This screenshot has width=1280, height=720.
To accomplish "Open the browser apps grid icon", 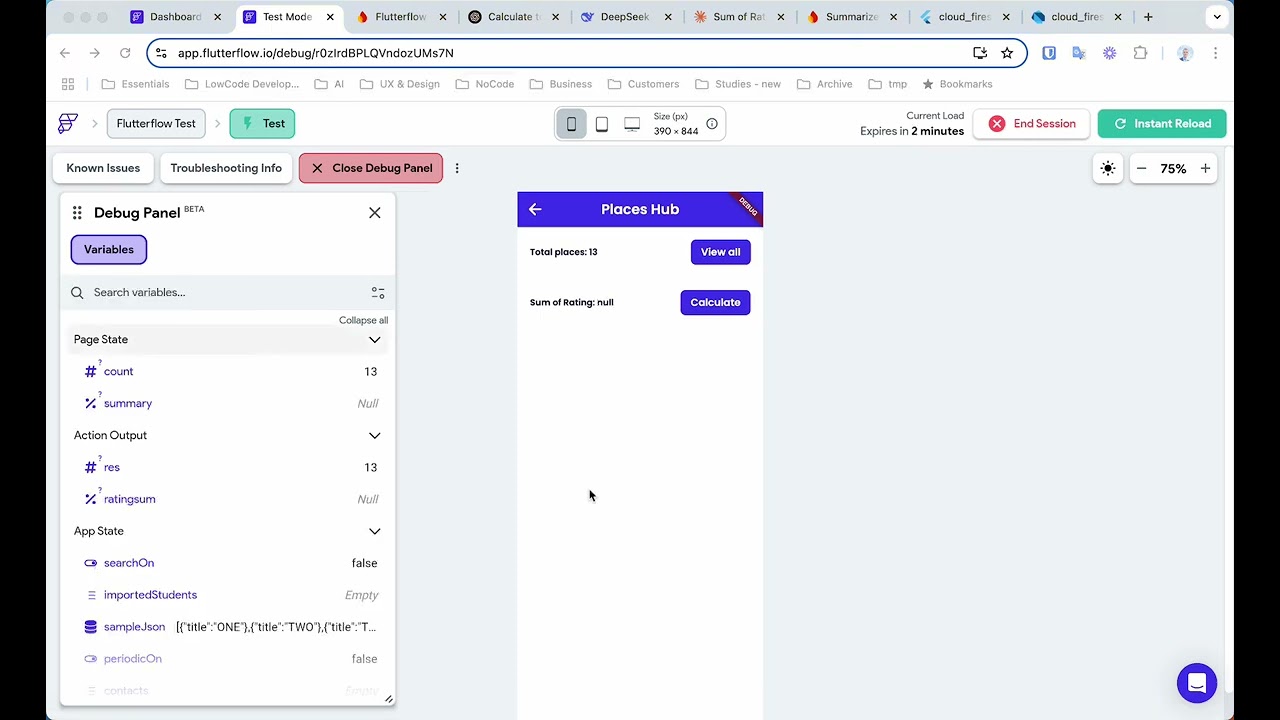I will pyautogui.click(x=68, y=84).
